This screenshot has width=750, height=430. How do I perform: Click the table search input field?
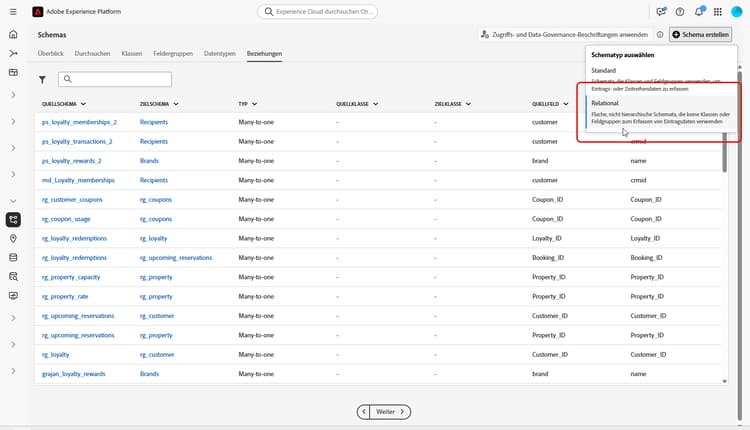[x=115, y=79]
